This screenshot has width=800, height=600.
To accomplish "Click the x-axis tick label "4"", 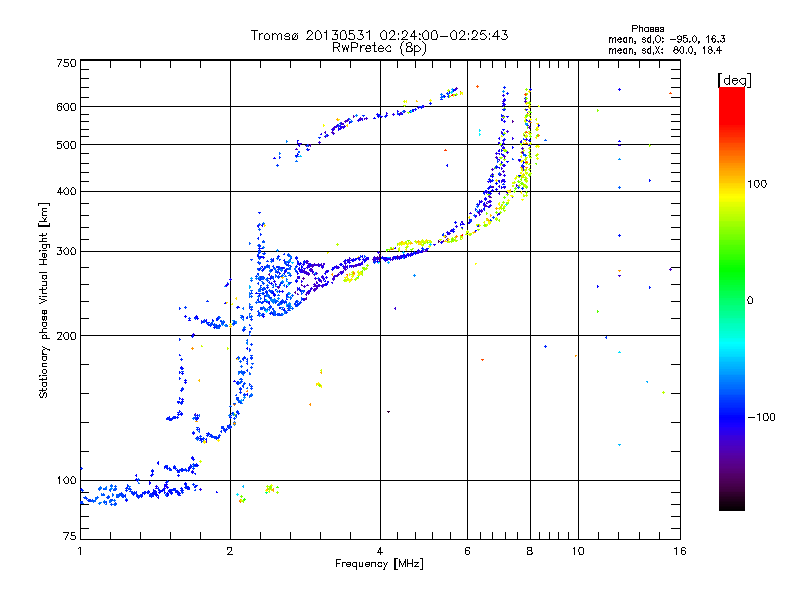I will [380, 551].
